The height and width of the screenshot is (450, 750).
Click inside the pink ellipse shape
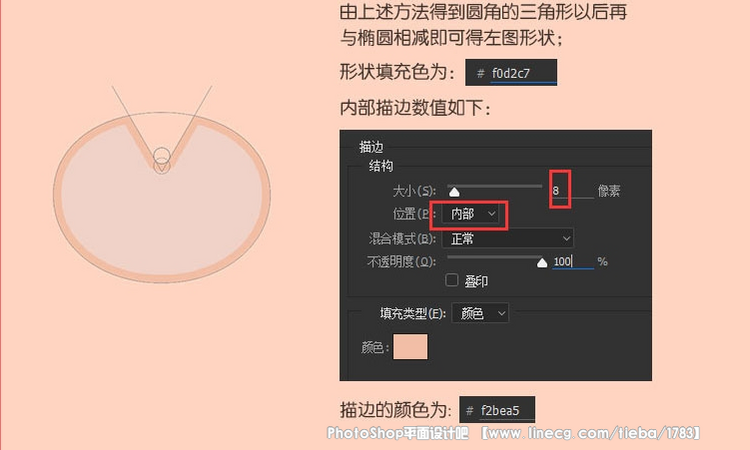(162, 215)
